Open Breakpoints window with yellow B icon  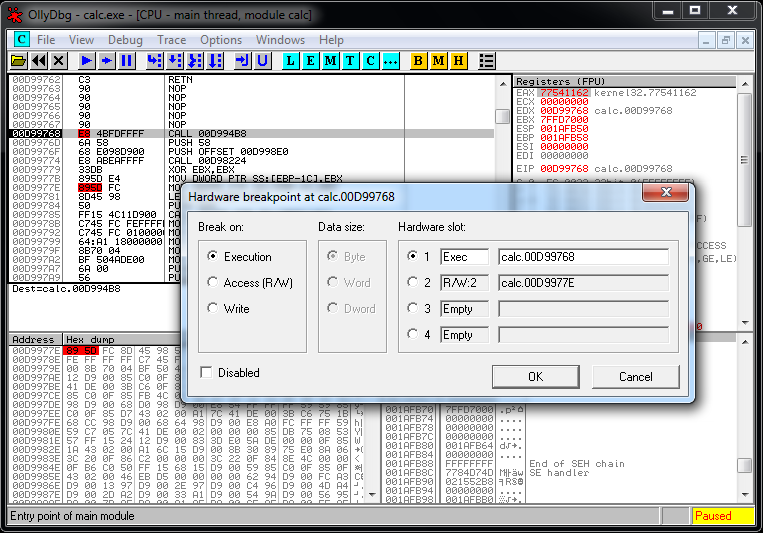click(x=418, y=61)
